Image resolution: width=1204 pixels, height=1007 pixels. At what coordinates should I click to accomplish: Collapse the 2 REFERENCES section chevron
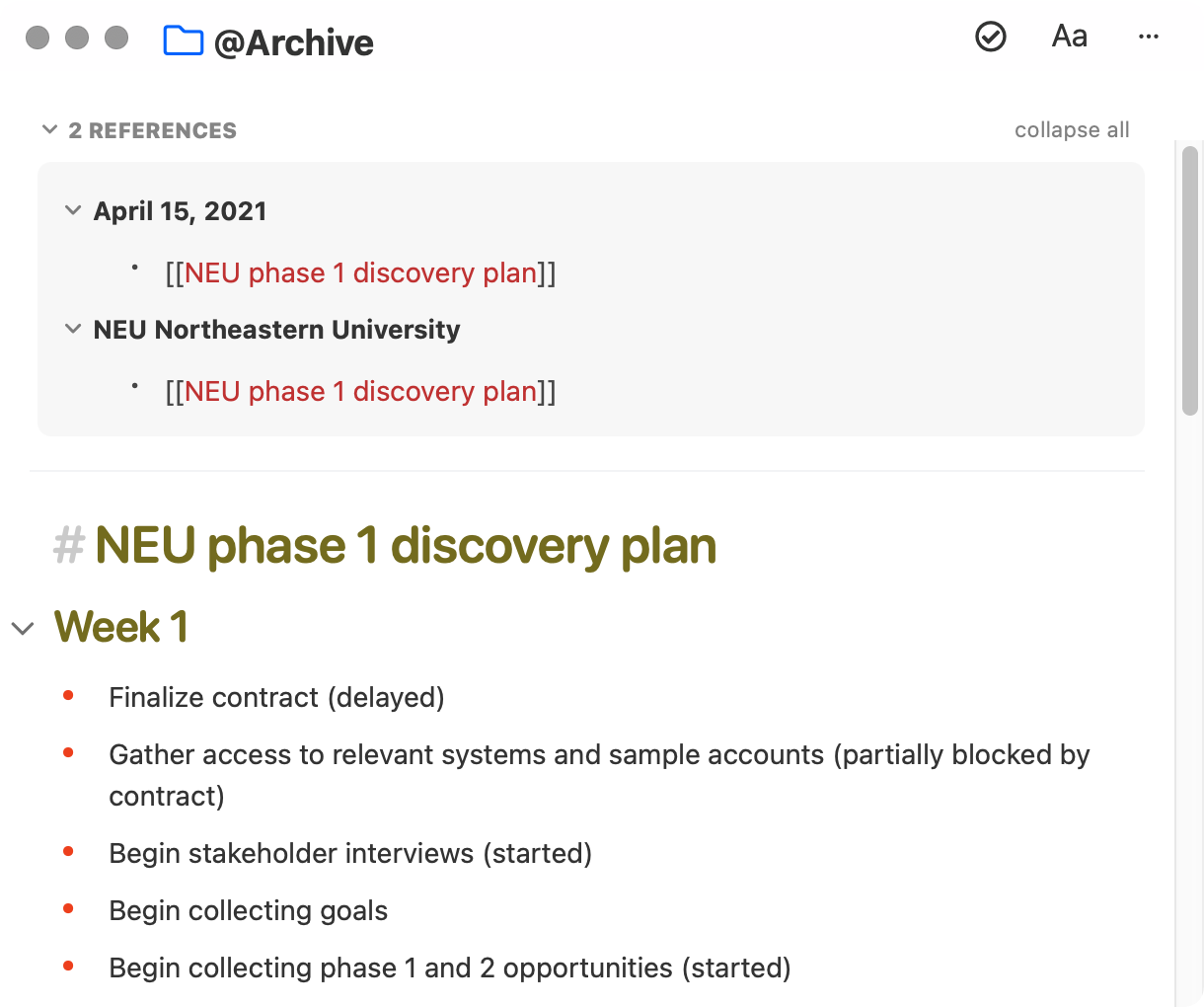point(50,129)
